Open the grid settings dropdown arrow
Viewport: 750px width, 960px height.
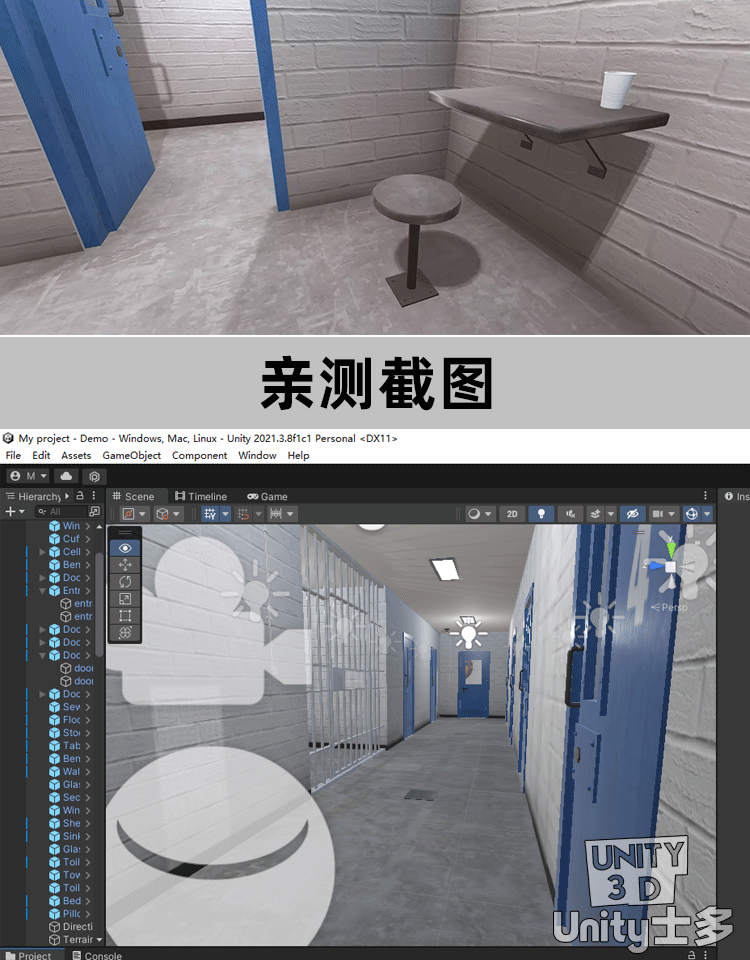[x=225, y=514]
